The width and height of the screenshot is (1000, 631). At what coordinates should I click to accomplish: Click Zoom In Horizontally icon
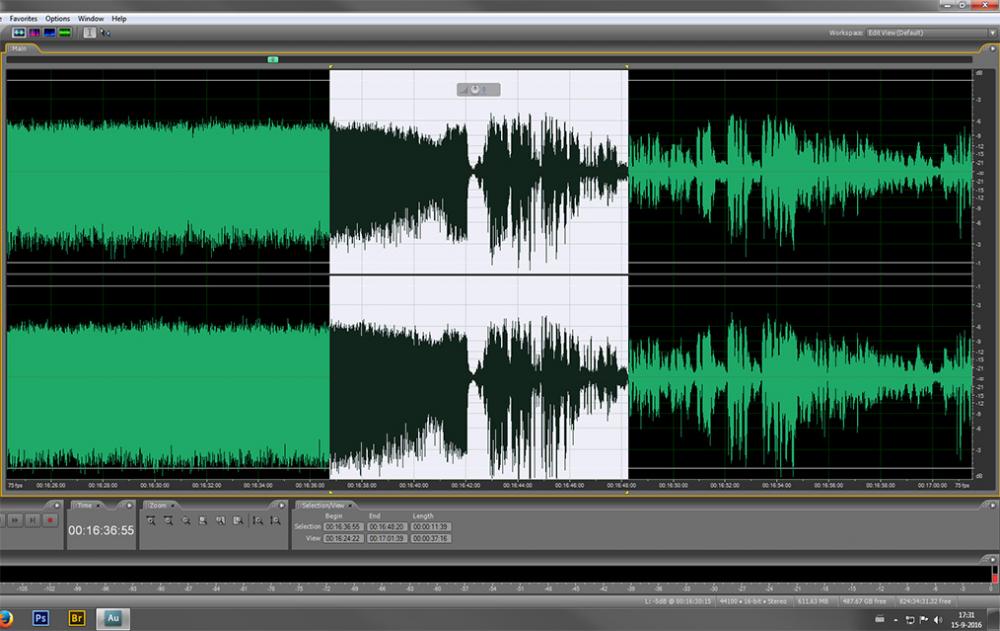coord(151,521)
